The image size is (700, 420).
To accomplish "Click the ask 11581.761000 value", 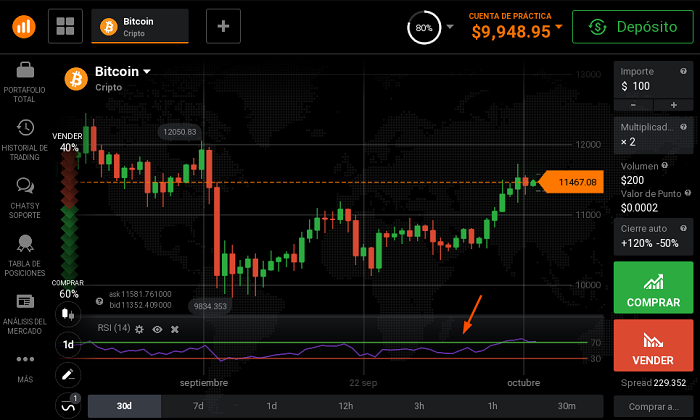I will tap(140, 294).
